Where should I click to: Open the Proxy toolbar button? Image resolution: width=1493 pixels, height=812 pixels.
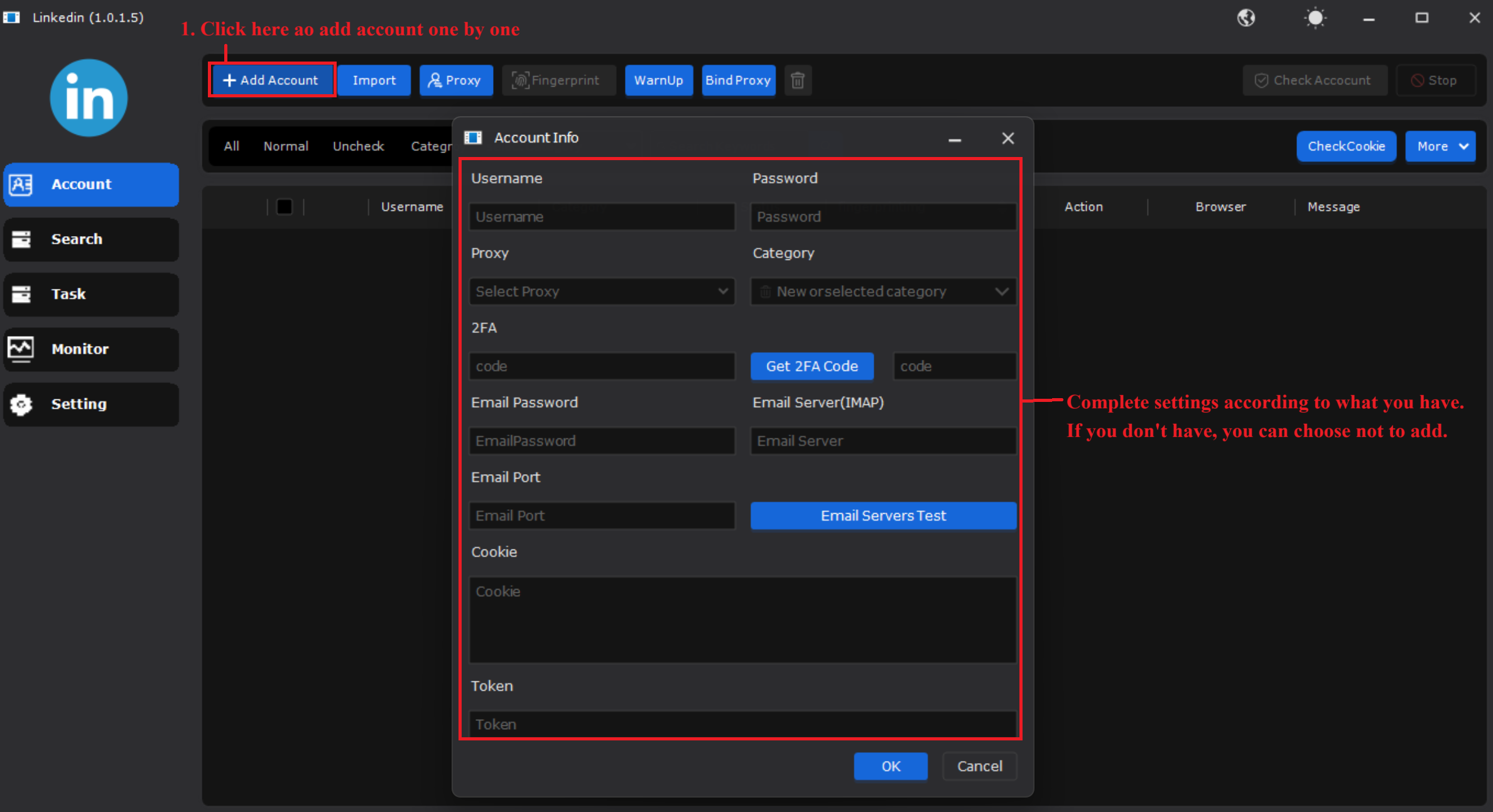click(456, 80)
